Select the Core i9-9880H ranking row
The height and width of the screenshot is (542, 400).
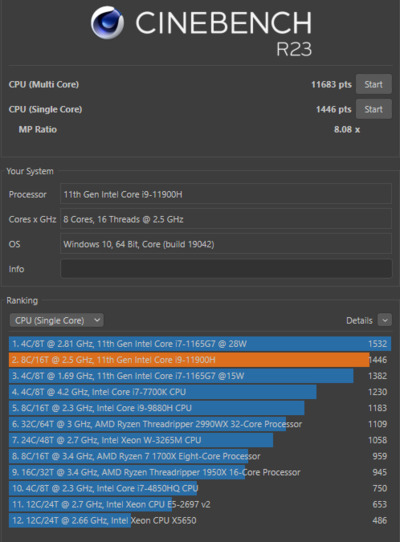tap(200, 408)
